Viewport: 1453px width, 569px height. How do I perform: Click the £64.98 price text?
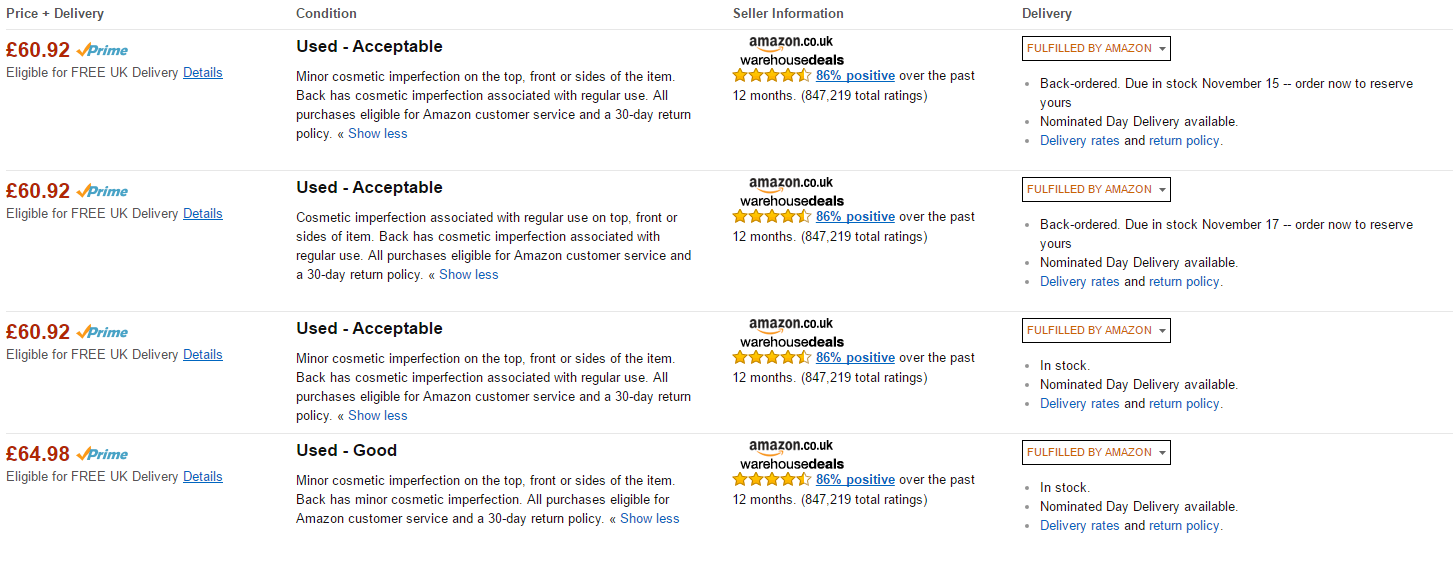pyautogui.click(x=38, y=454)
